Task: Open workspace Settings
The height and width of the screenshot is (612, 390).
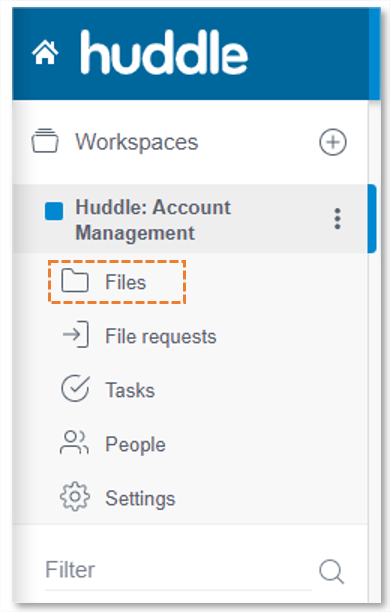Action: tap(140, 499)
